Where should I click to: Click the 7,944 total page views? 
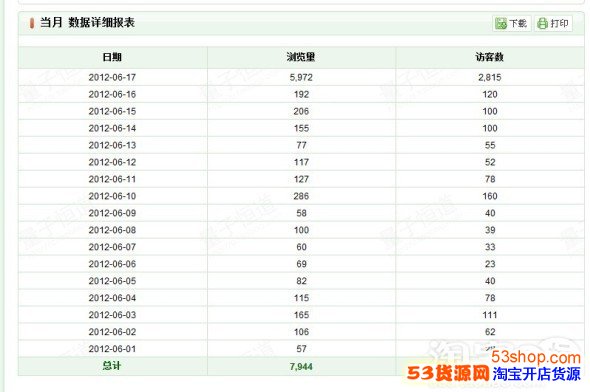(301, 366)
